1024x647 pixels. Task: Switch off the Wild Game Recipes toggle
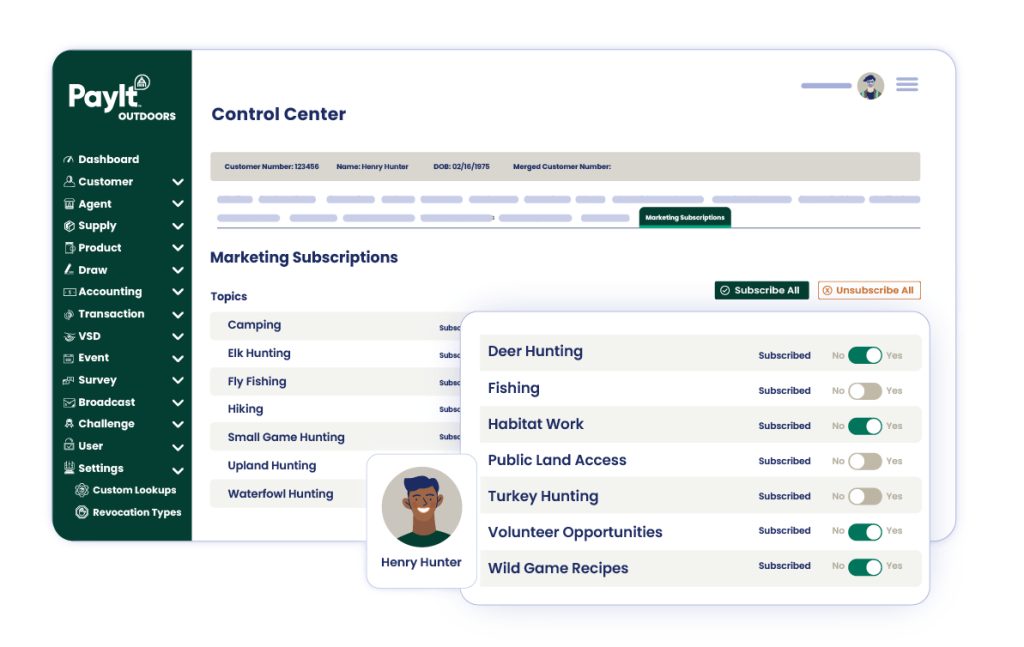point(865,566)
